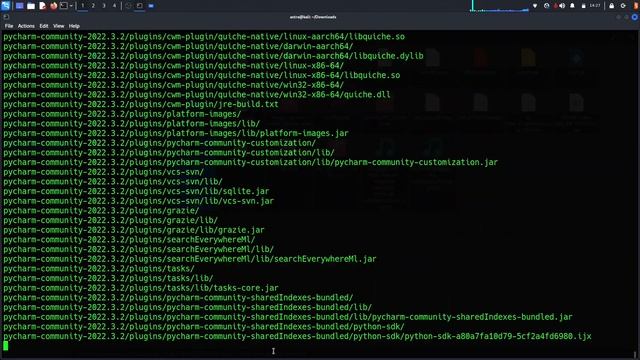Click the line ending in plugins/platform-images/
The height and width of the screenshot is (360, 640).
(122, 114)
